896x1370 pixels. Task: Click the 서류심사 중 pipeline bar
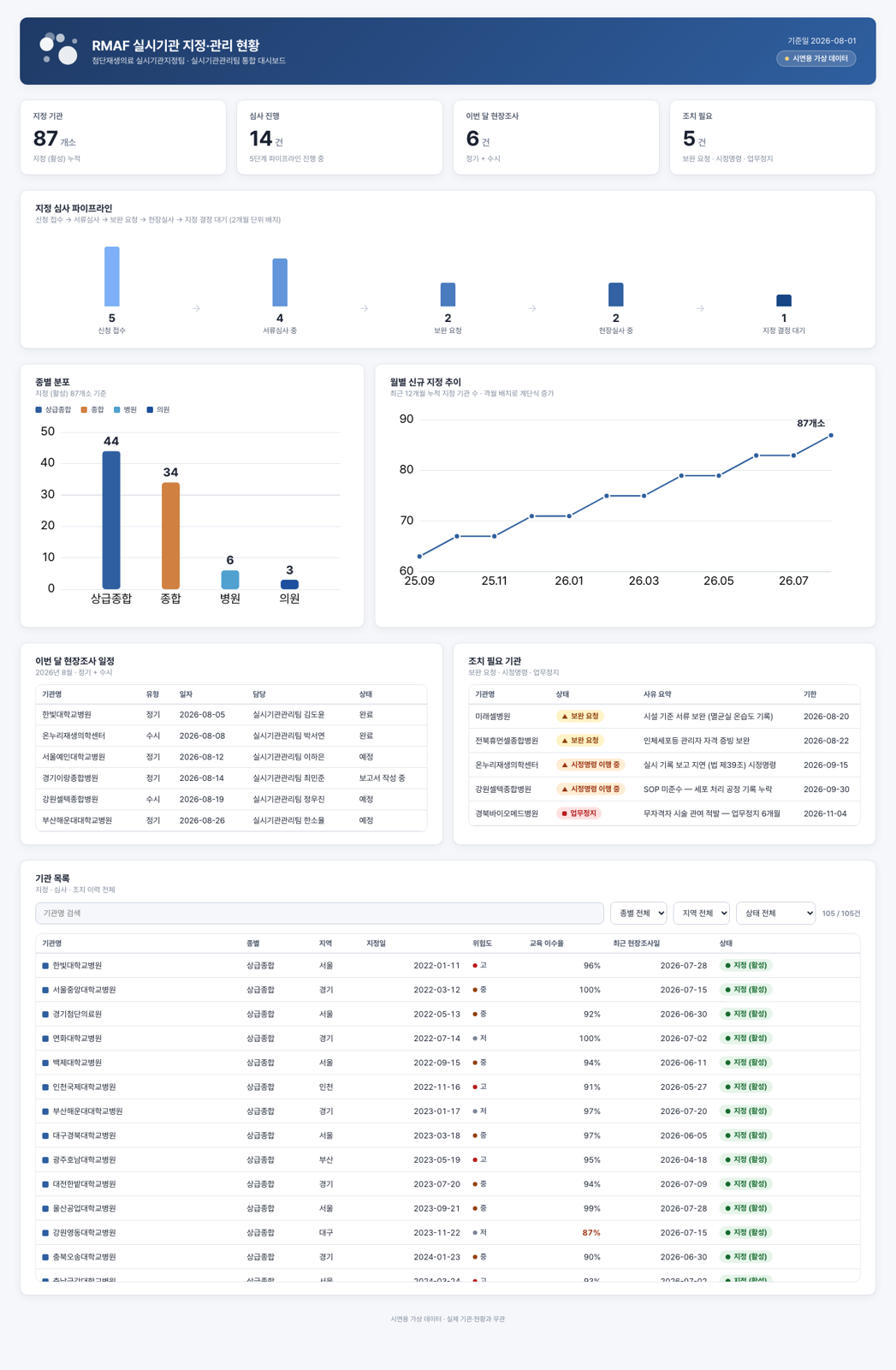tap(280, 283)
